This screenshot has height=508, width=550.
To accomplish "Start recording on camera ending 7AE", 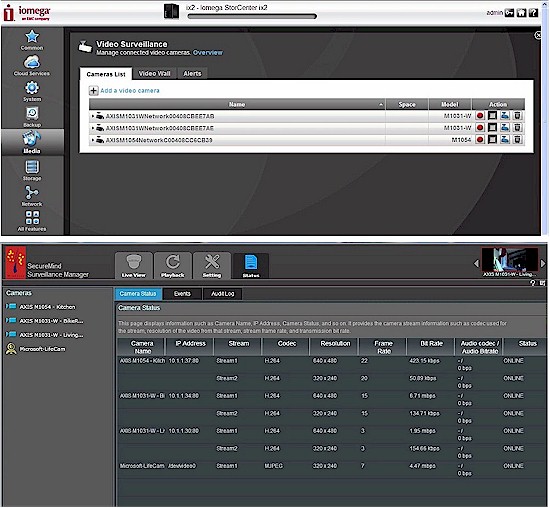I will click(480, 128).
